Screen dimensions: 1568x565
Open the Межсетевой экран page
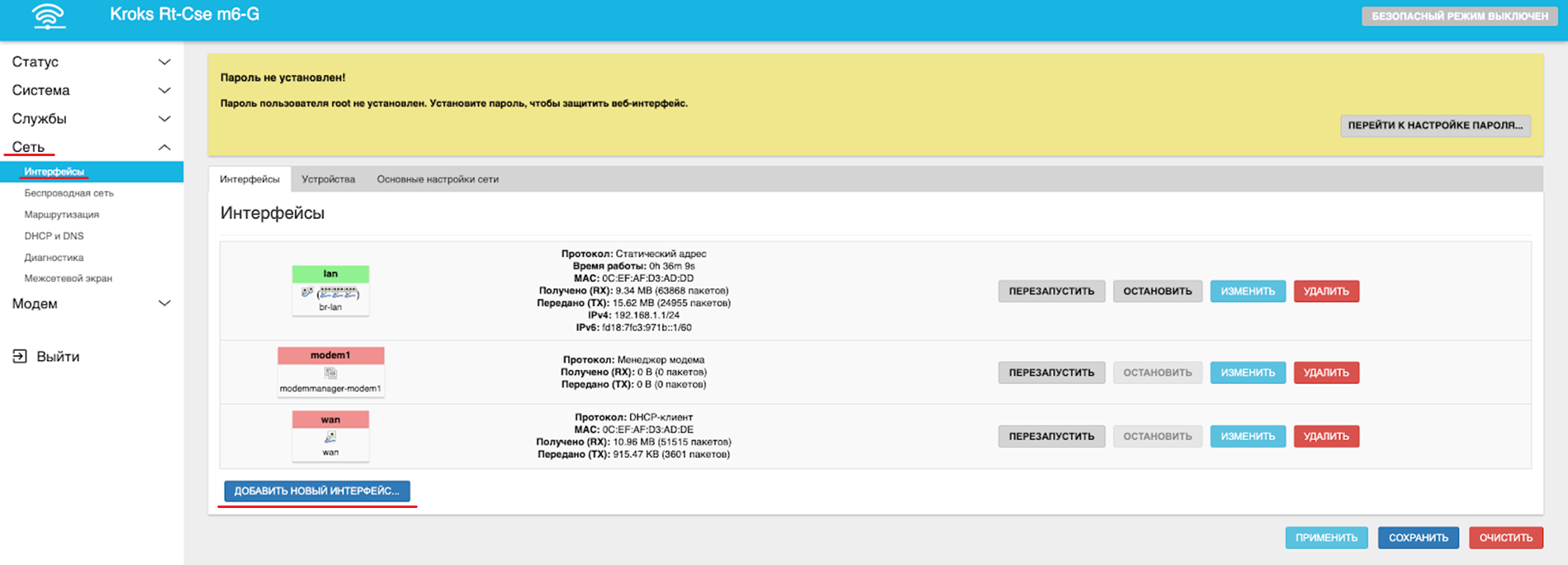(x=68, y=278)
